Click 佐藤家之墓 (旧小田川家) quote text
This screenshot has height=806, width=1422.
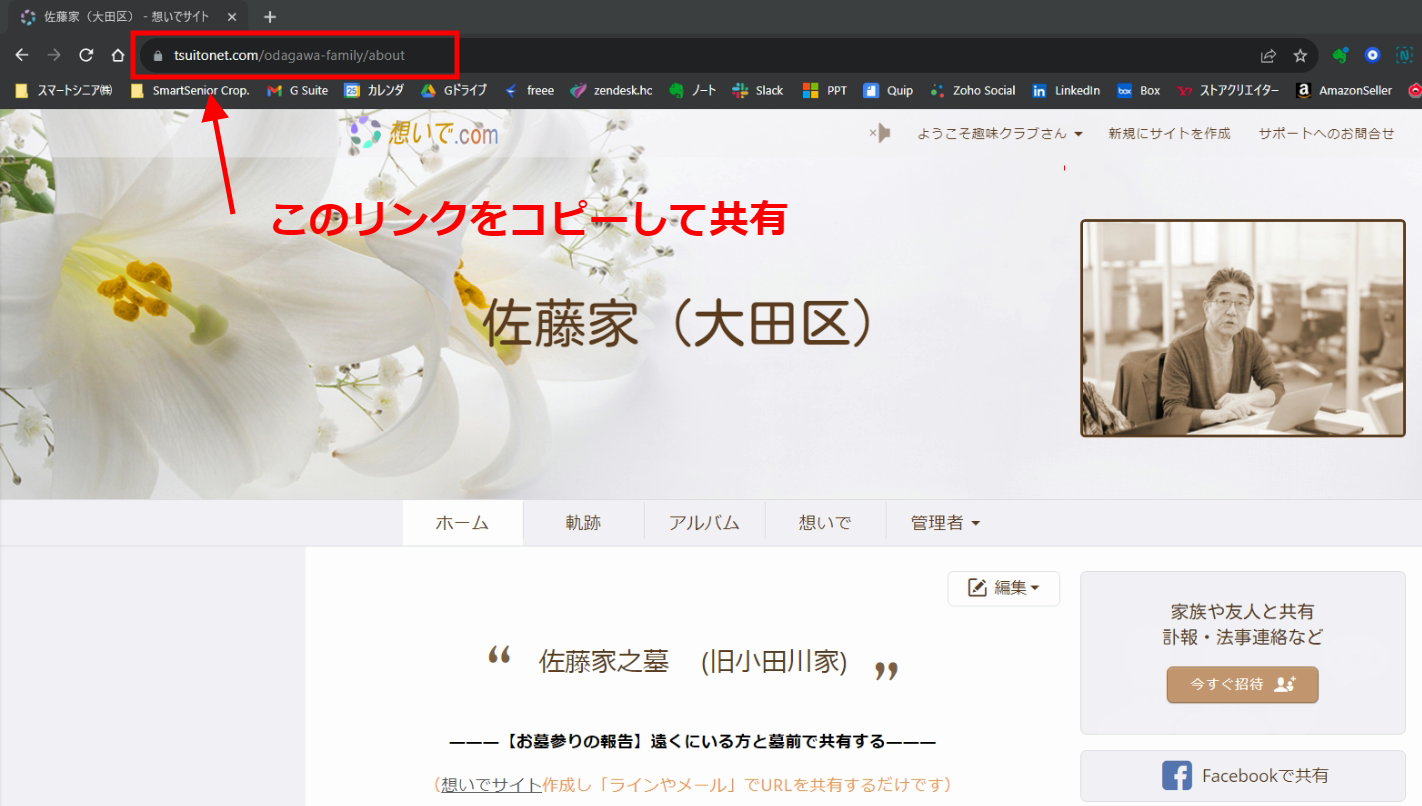pyautogui.click(x=693, y=661)
